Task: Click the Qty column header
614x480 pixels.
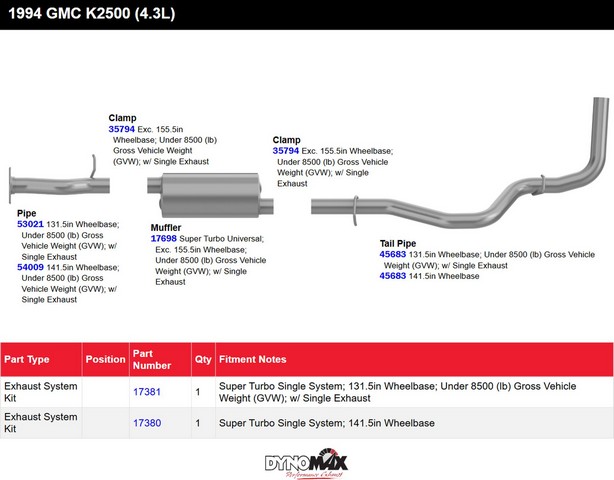Action: pos(202,359)
